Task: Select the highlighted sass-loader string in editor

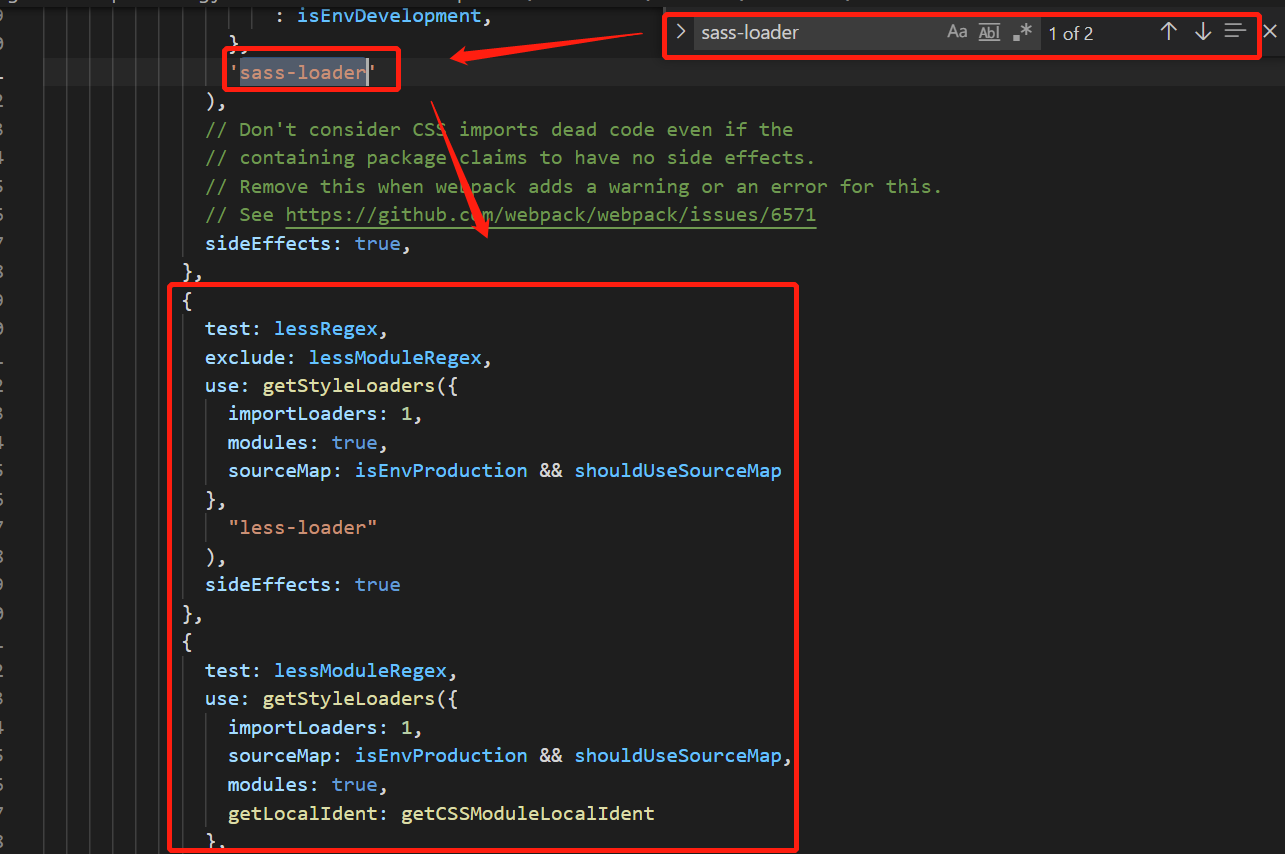Action: [303, 71]
